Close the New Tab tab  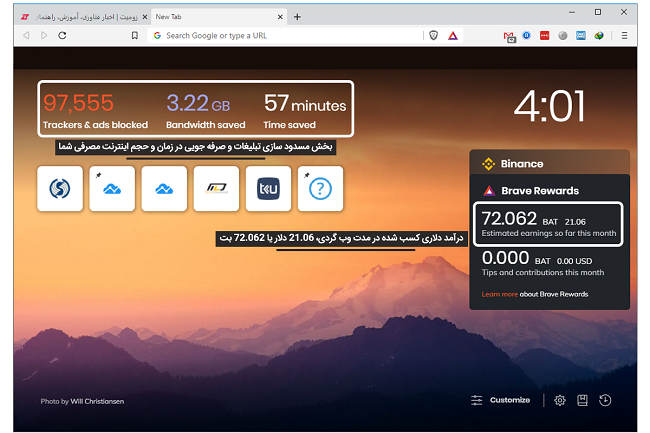point(280,17)
